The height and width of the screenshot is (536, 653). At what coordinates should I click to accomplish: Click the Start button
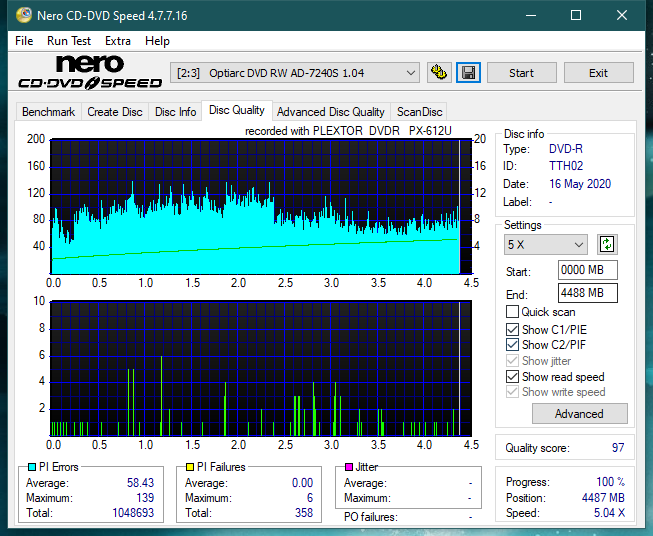click(x=521, y=73)
